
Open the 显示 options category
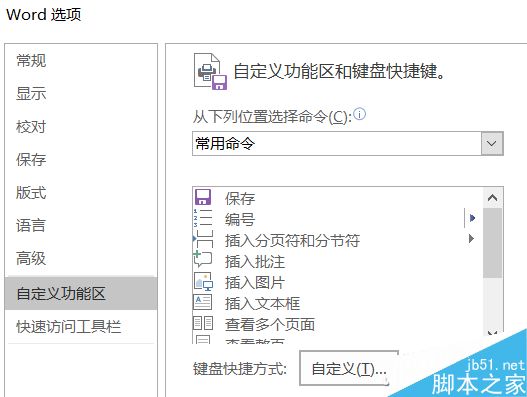click(x=31, y=93)
